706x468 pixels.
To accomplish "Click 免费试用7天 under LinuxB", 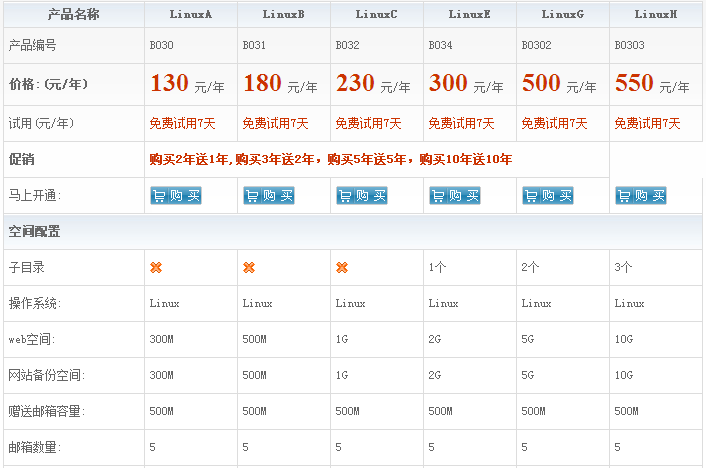I will pos(276,123).
